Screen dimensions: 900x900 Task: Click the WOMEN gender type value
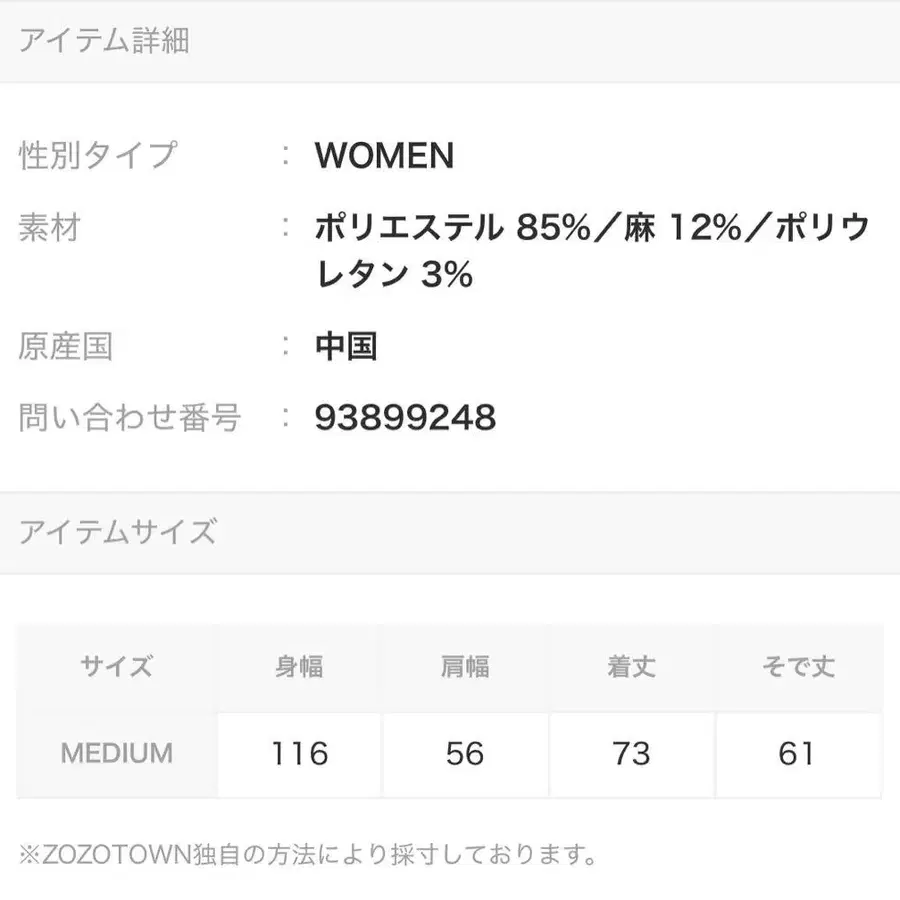pyautogui.click(x=384, y=155)
